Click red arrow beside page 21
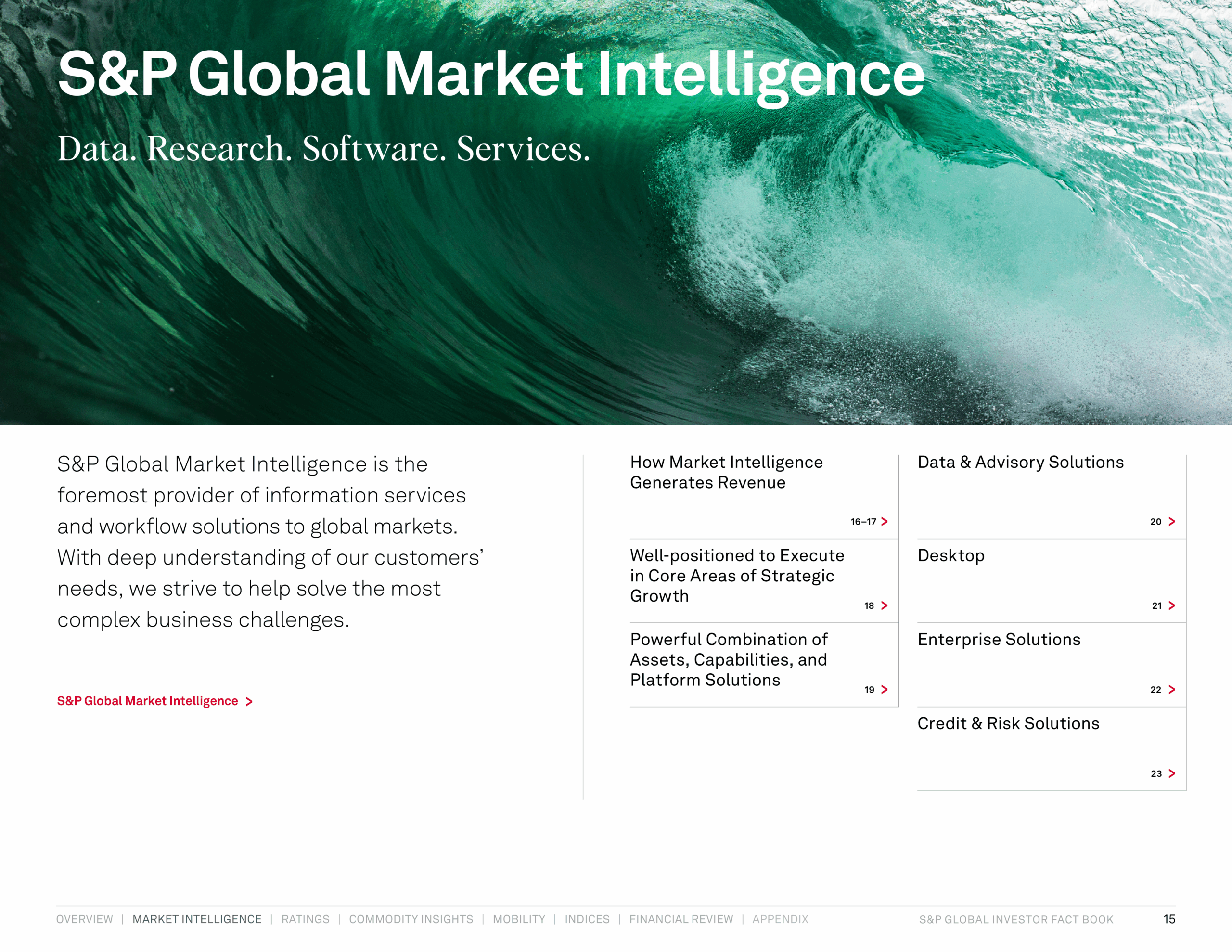The image size is (1232, 952). point(1172,605)
